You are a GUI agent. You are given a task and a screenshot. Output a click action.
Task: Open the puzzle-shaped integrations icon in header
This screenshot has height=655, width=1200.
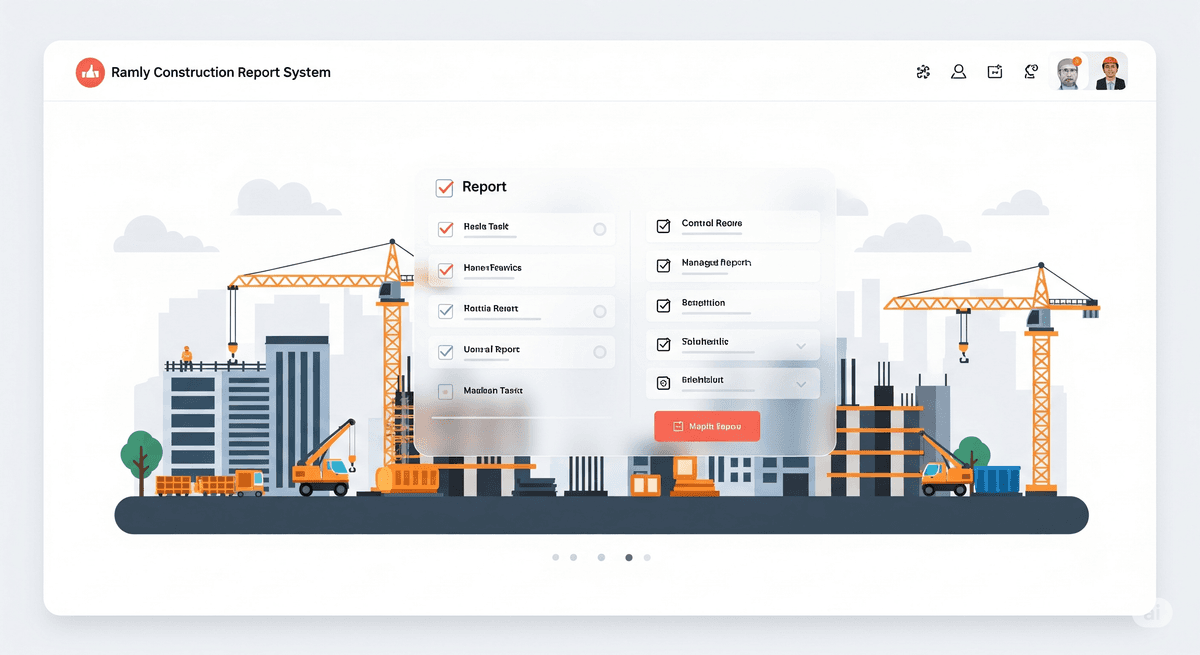click(923, 72)
